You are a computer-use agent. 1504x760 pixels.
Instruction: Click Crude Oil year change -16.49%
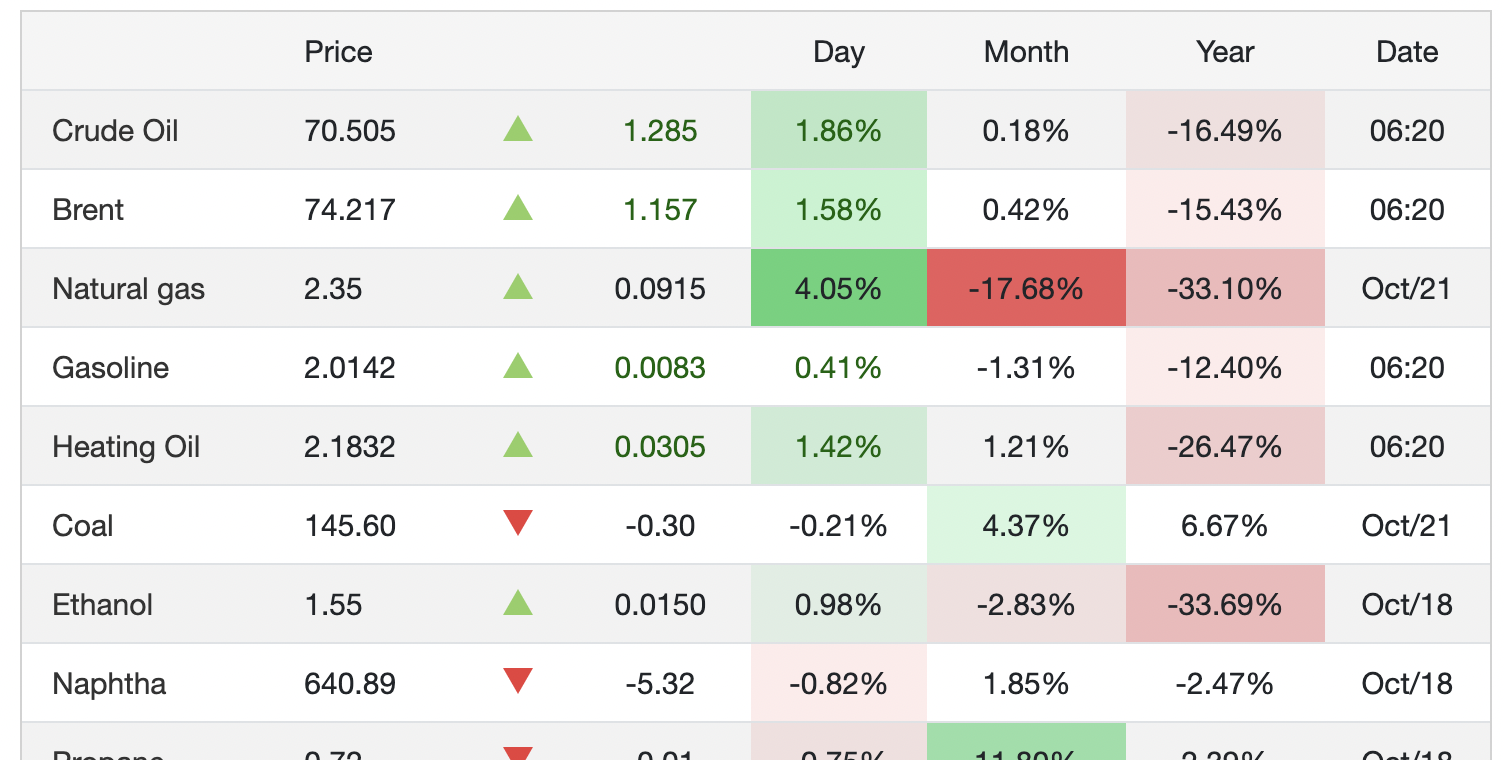pyautogui.click(x=1225, y=131)
